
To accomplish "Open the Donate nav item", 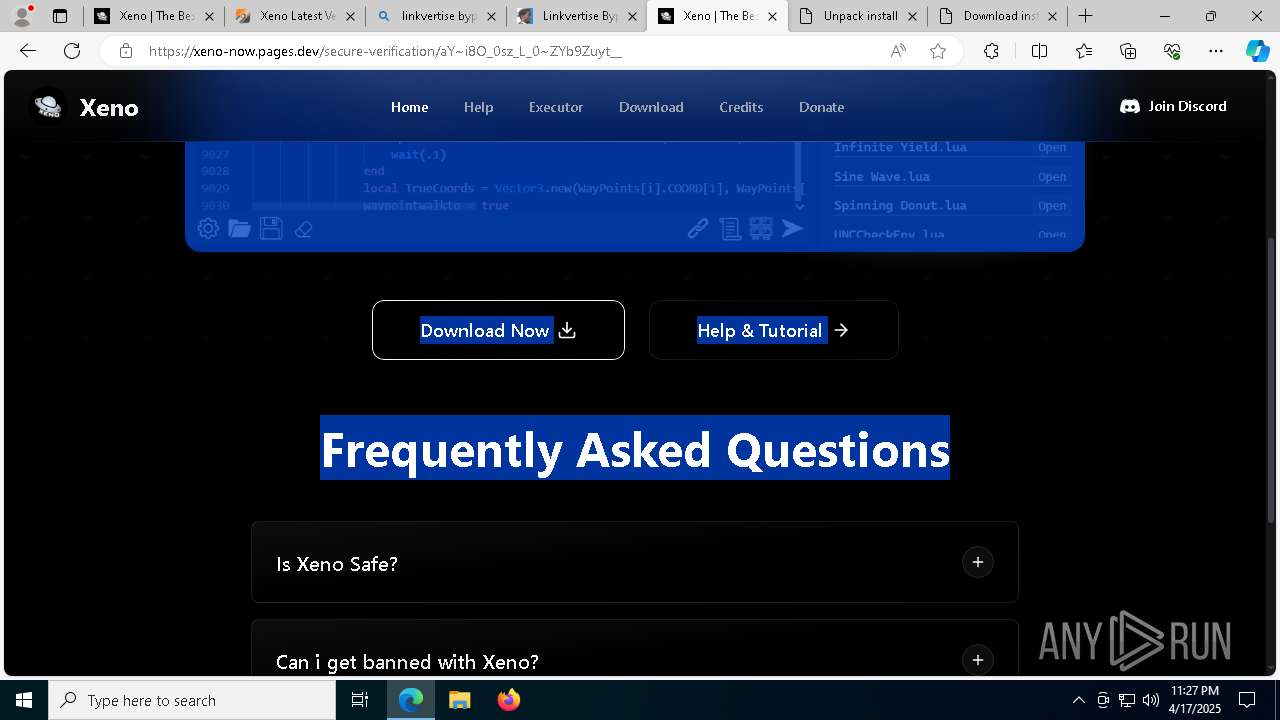I will pos(821,107).
